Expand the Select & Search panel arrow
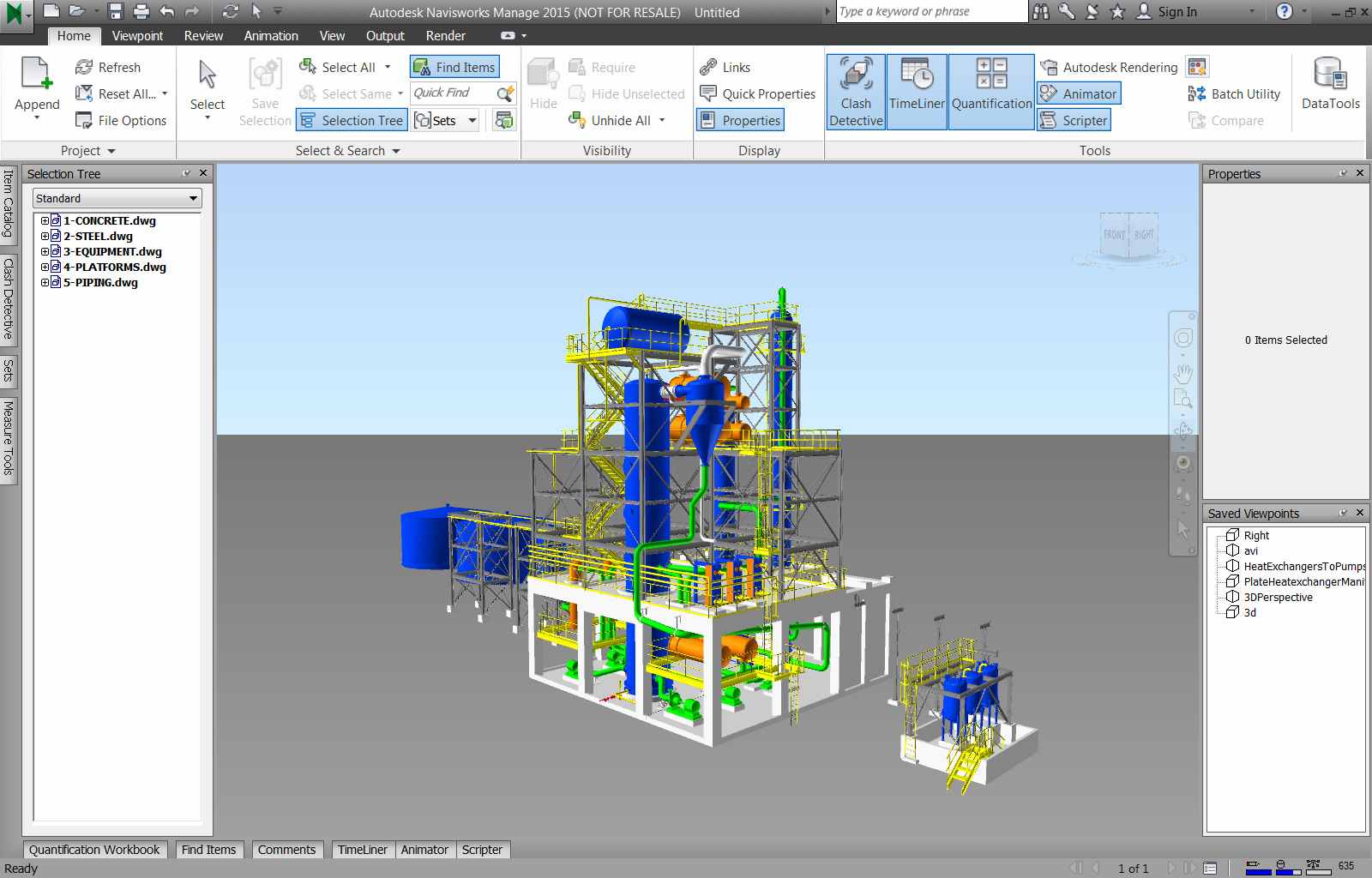 click(396, 151)
